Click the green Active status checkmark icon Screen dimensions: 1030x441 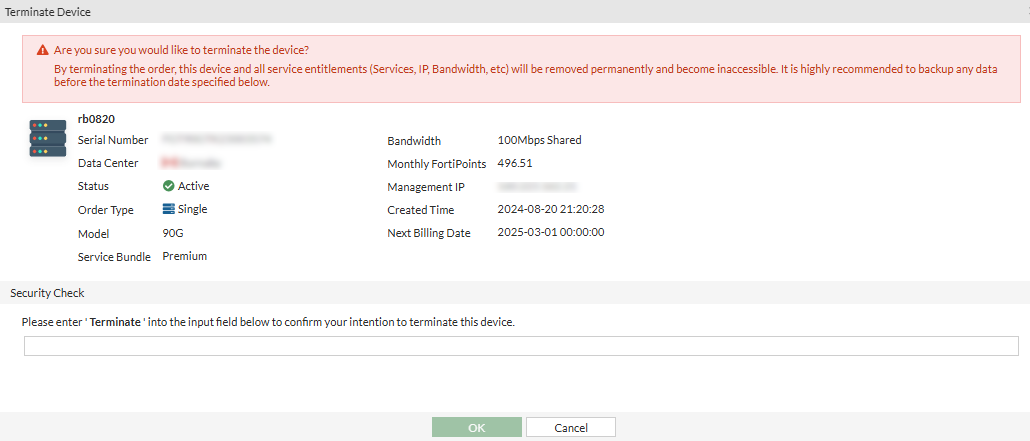pyautogui.click(x=168, y=186)
